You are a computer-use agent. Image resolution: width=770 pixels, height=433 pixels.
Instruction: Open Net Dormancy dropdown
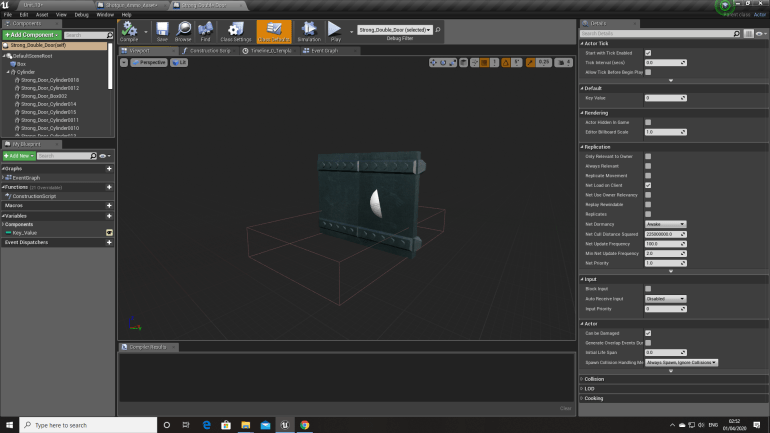click(x=665, y=224)
